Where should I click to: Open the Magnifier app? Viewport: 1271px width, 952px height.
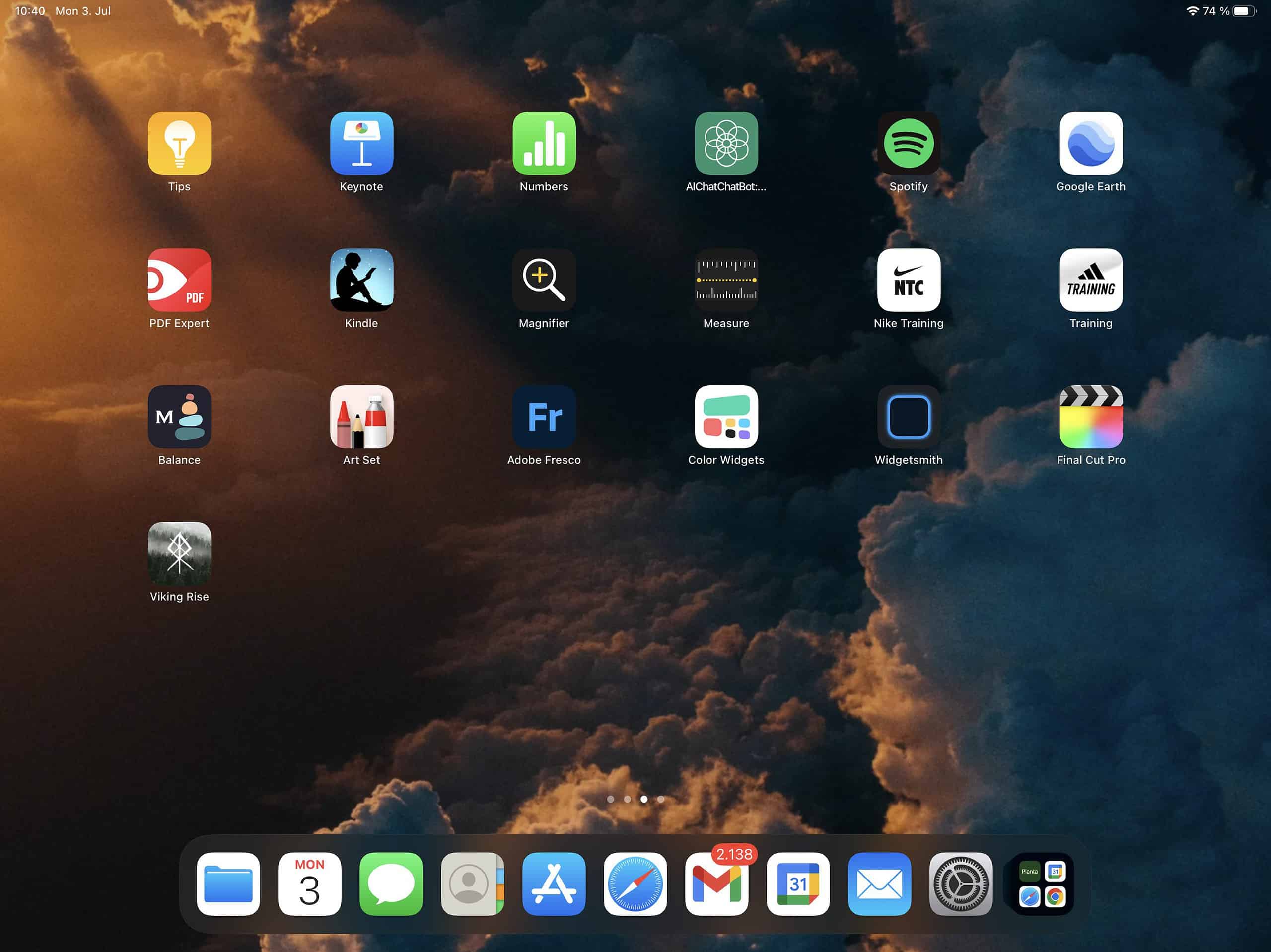544,280
